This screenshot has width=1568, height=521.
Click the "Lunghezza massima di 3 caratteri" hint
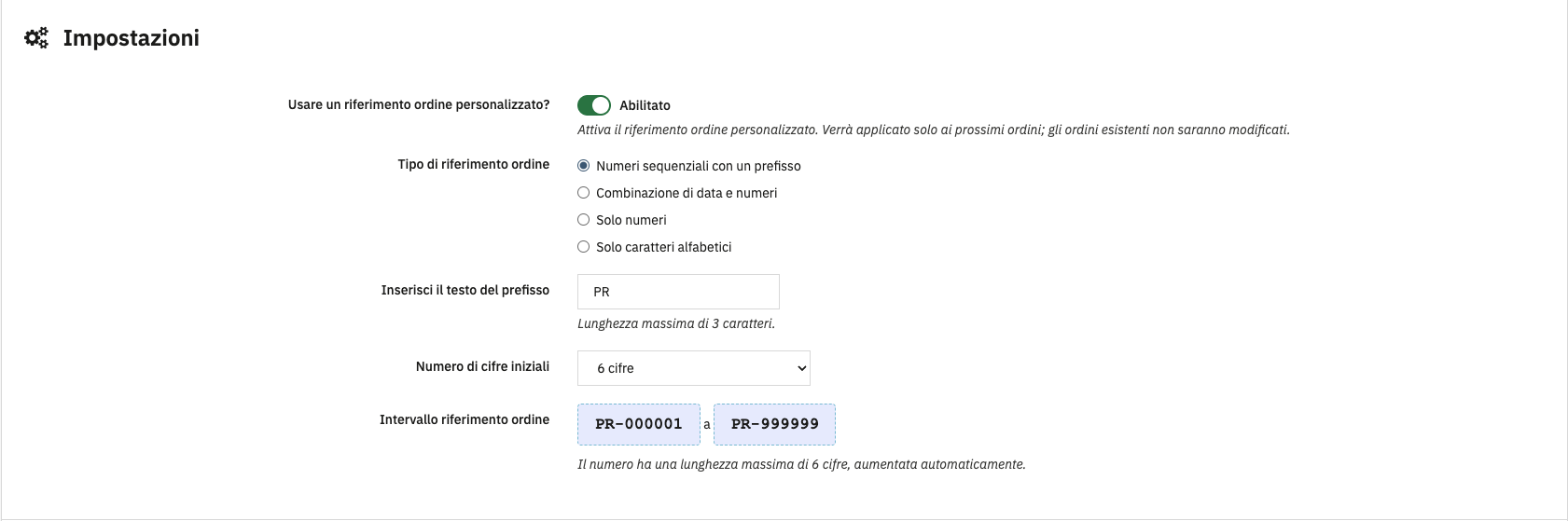point(675,323)
